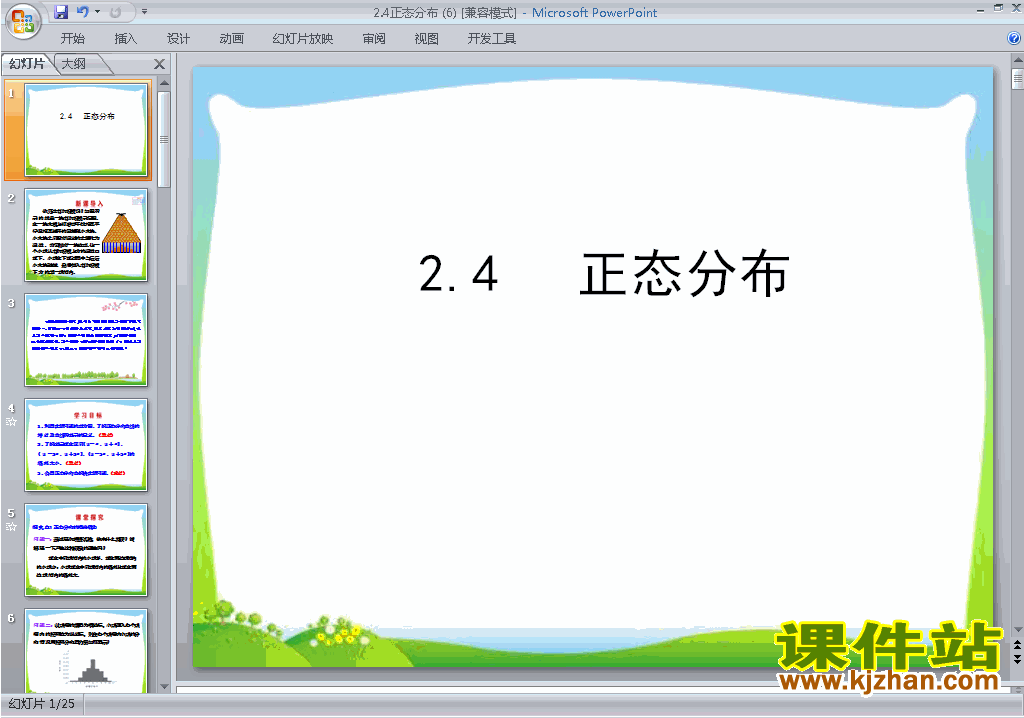This screenshot has height=718, width=1024.
Task: Go to the previous slide with the double-up arrow
Action: 1017,645
